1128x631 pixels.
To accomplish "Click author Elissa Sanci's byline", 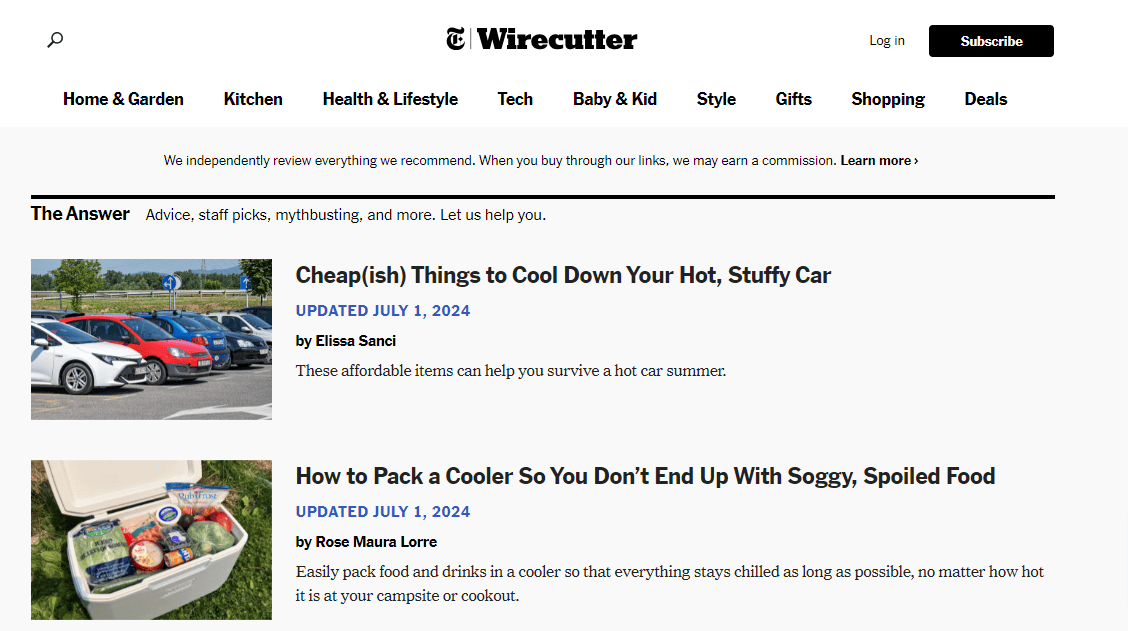I will [x=346, y=340].
